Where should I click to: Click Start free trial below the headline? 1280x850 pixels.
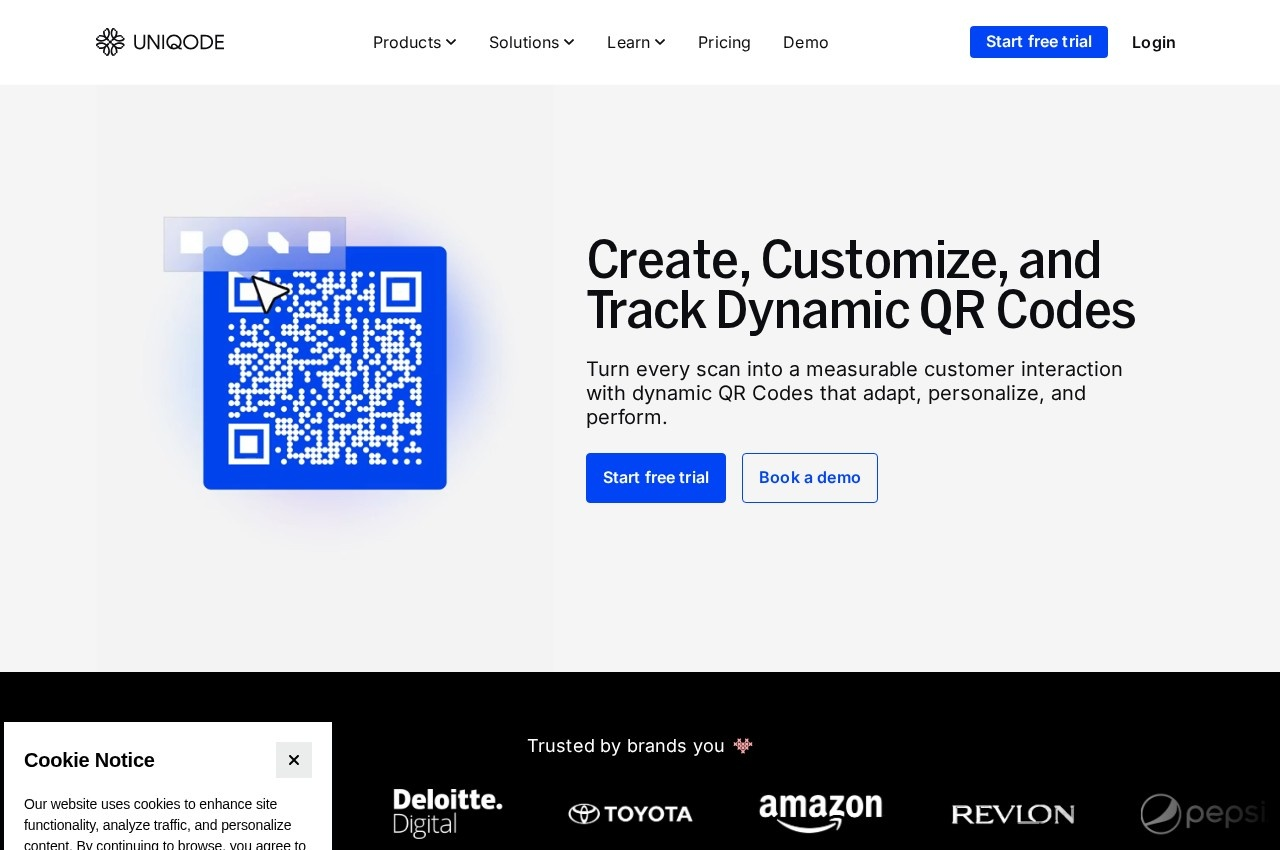656,478
